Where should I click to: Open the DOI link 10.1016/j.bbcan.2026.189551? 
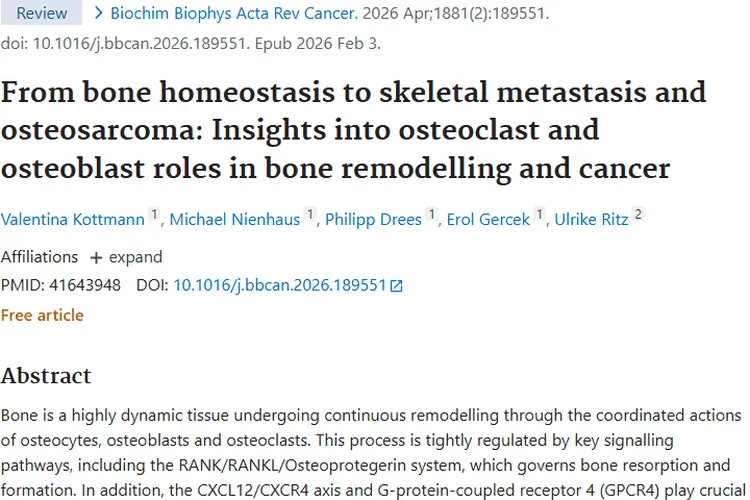[280, 286]
